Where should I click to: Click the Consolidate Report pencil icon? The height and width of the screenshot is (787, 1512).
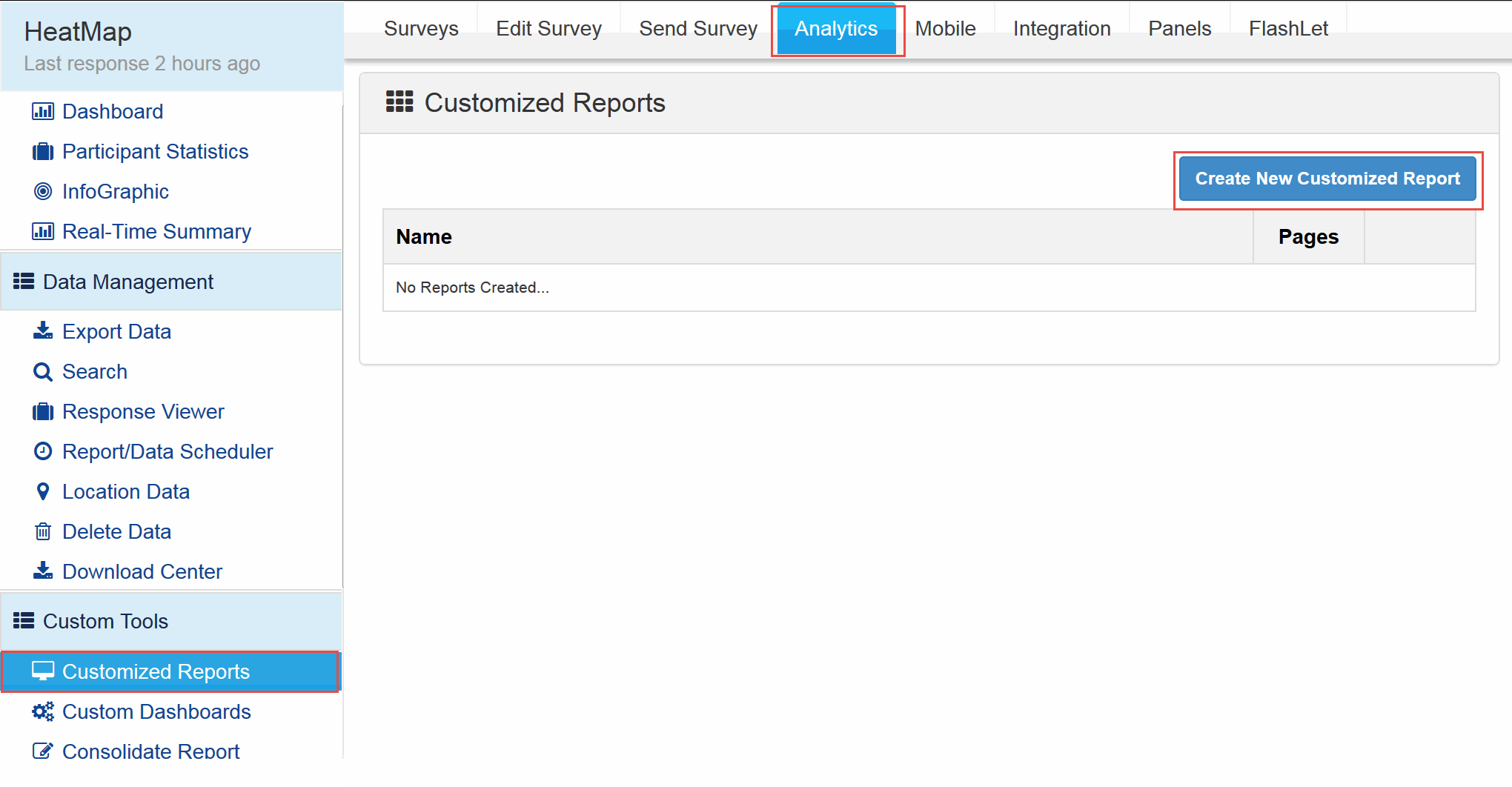(x=44, y=751)
